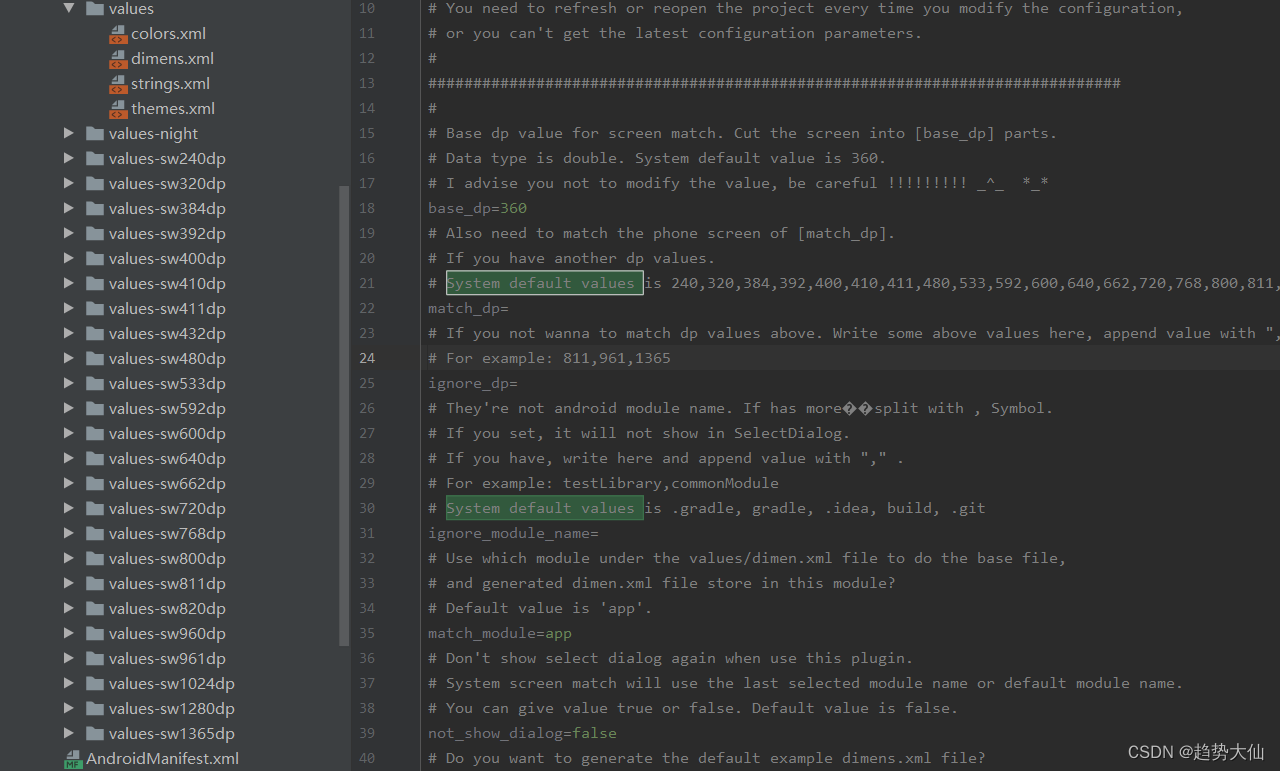Select colors.xml in the project tree
Viewport: 1280px width, 771px height.
[x=168, y=34]
